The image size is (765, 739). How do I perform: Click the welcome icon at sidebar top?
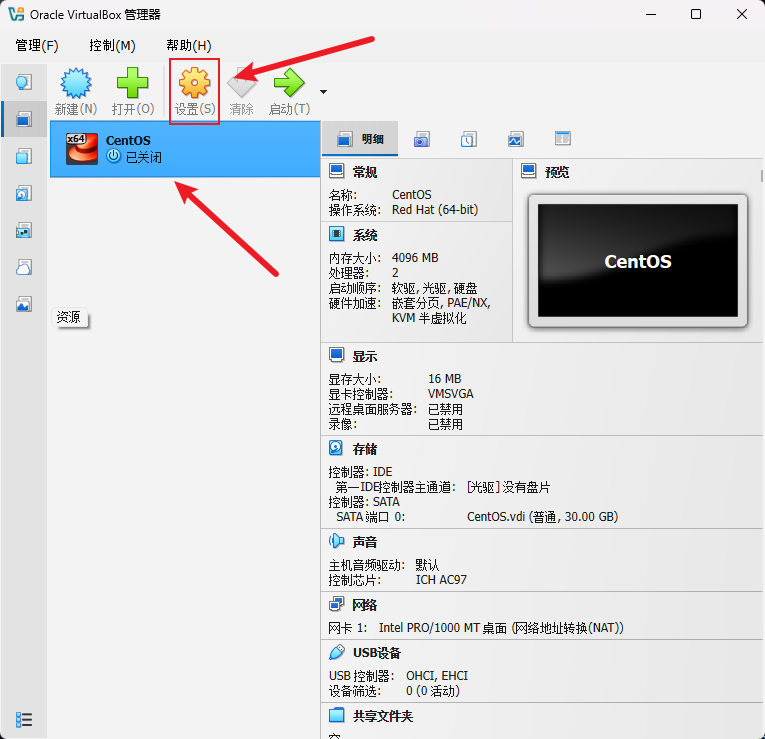[x=23, y=82]
